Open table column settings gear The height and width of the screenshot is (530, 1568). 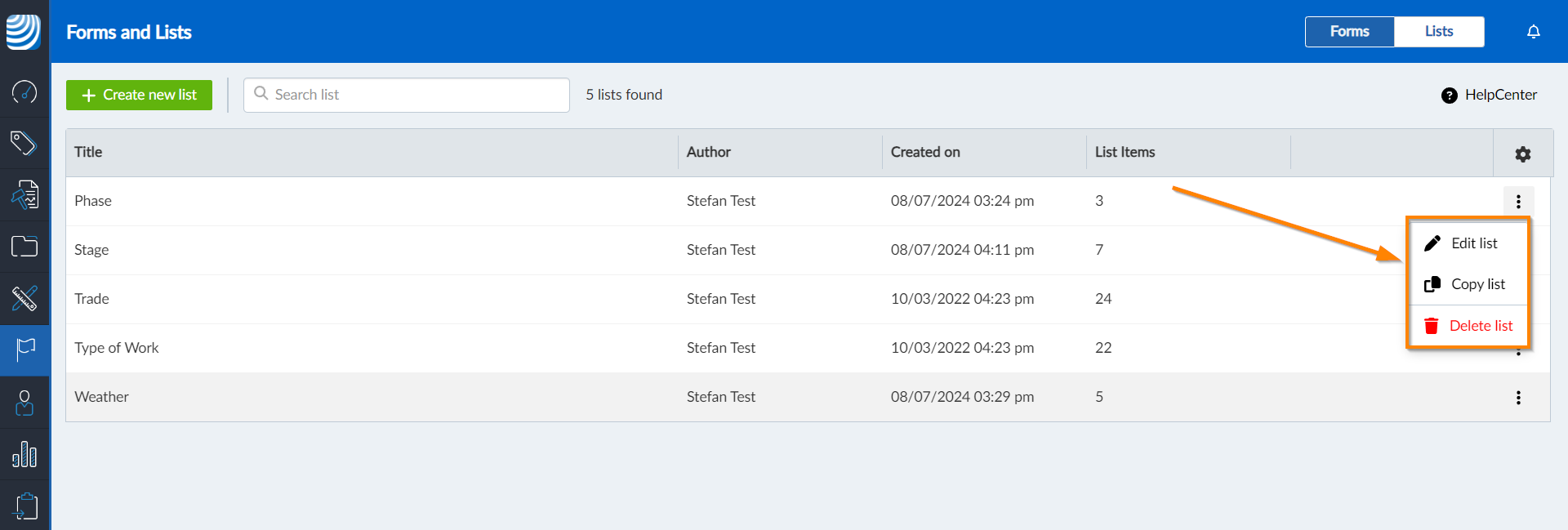pyautogui.click(x=1522, y=154)
